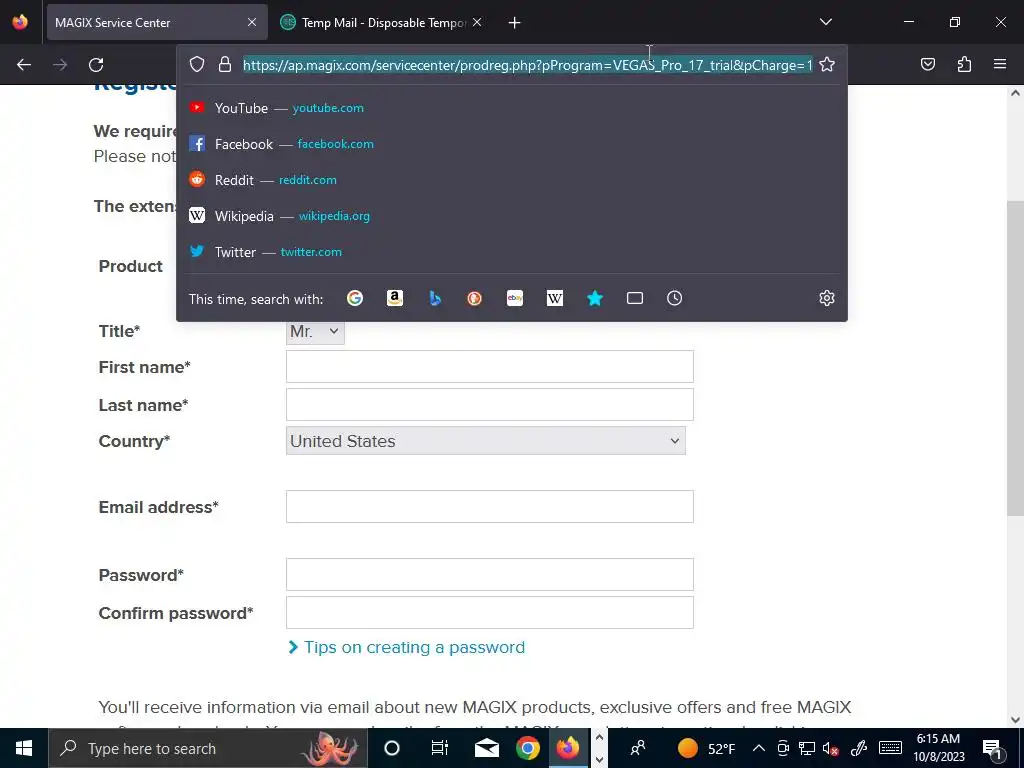Viewport: 1024px width, 768px height.
Task: Reload the page with refresh icon
Action: click(x=96, y=65)
